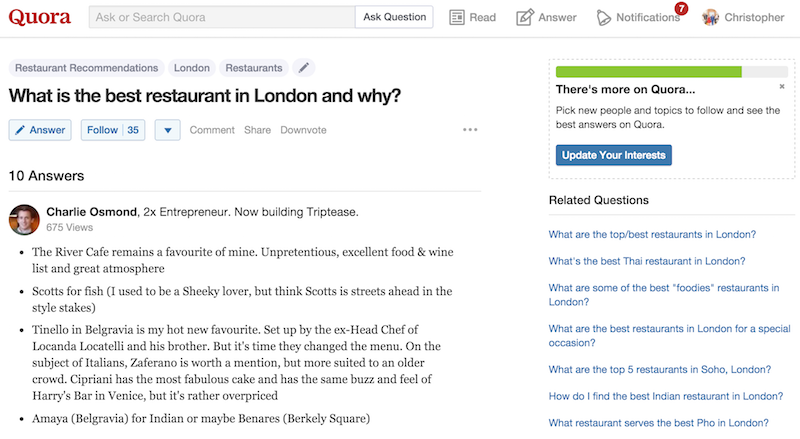Open best Thai restaurant in London question
800x439 pixels.
click(646, 261)
